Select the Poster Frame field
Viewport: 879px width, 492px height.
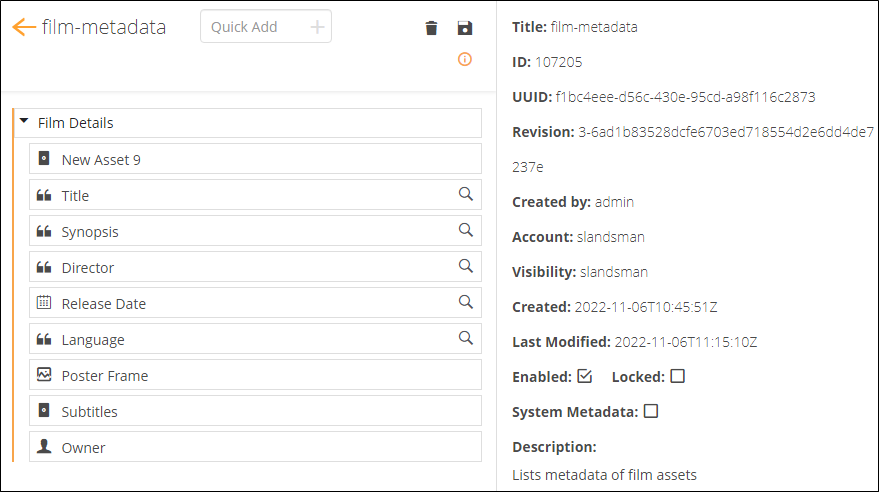(x=255, y=375)
